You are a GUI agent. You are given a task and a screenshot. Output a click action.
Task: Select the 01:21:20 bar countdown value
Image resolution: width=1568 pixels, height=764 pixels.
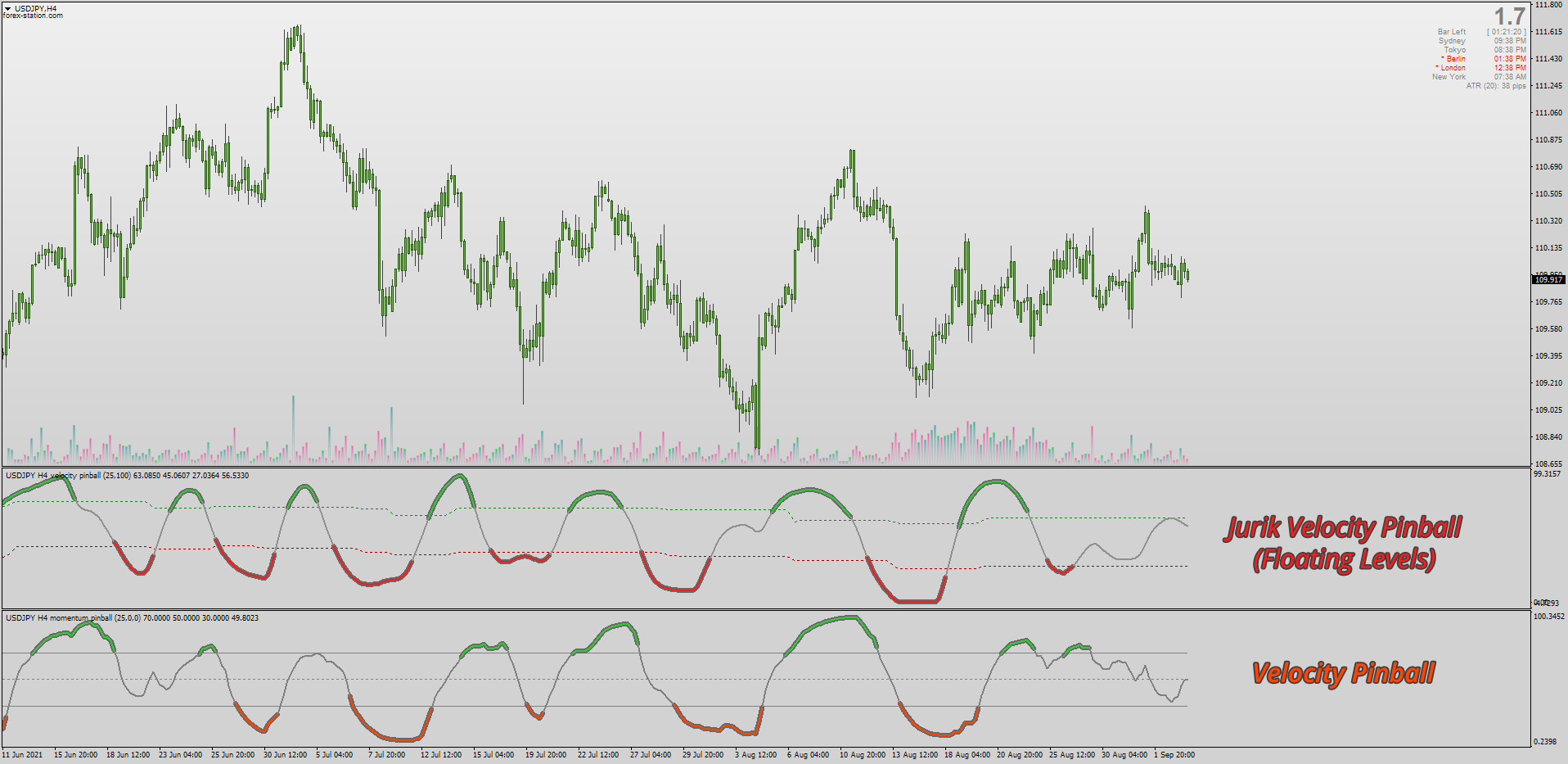pyautogui.click(x=1507, y=32)
